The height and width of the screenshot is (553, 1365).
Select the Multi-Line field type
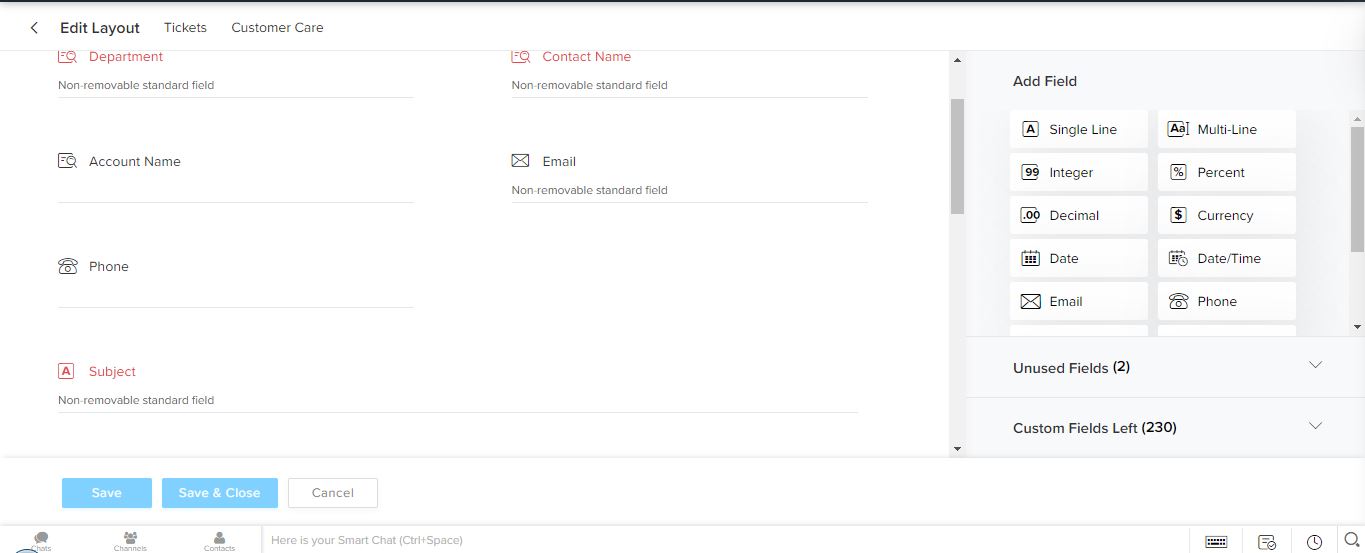[1226, 130]
